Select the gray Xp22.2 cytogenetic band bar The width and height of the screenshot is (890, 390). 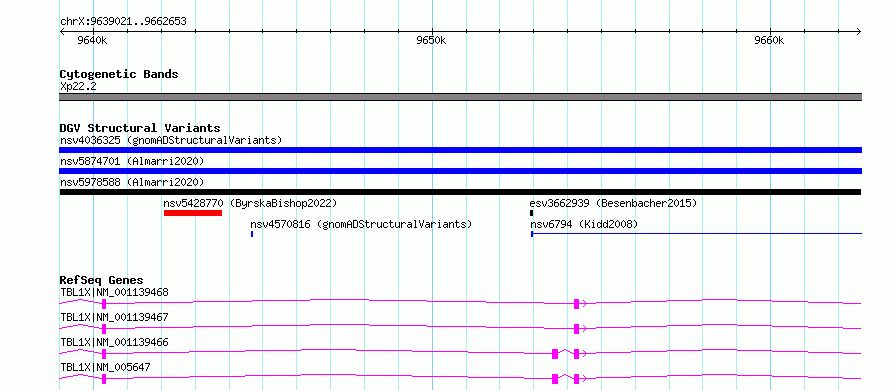coord(460,97)
